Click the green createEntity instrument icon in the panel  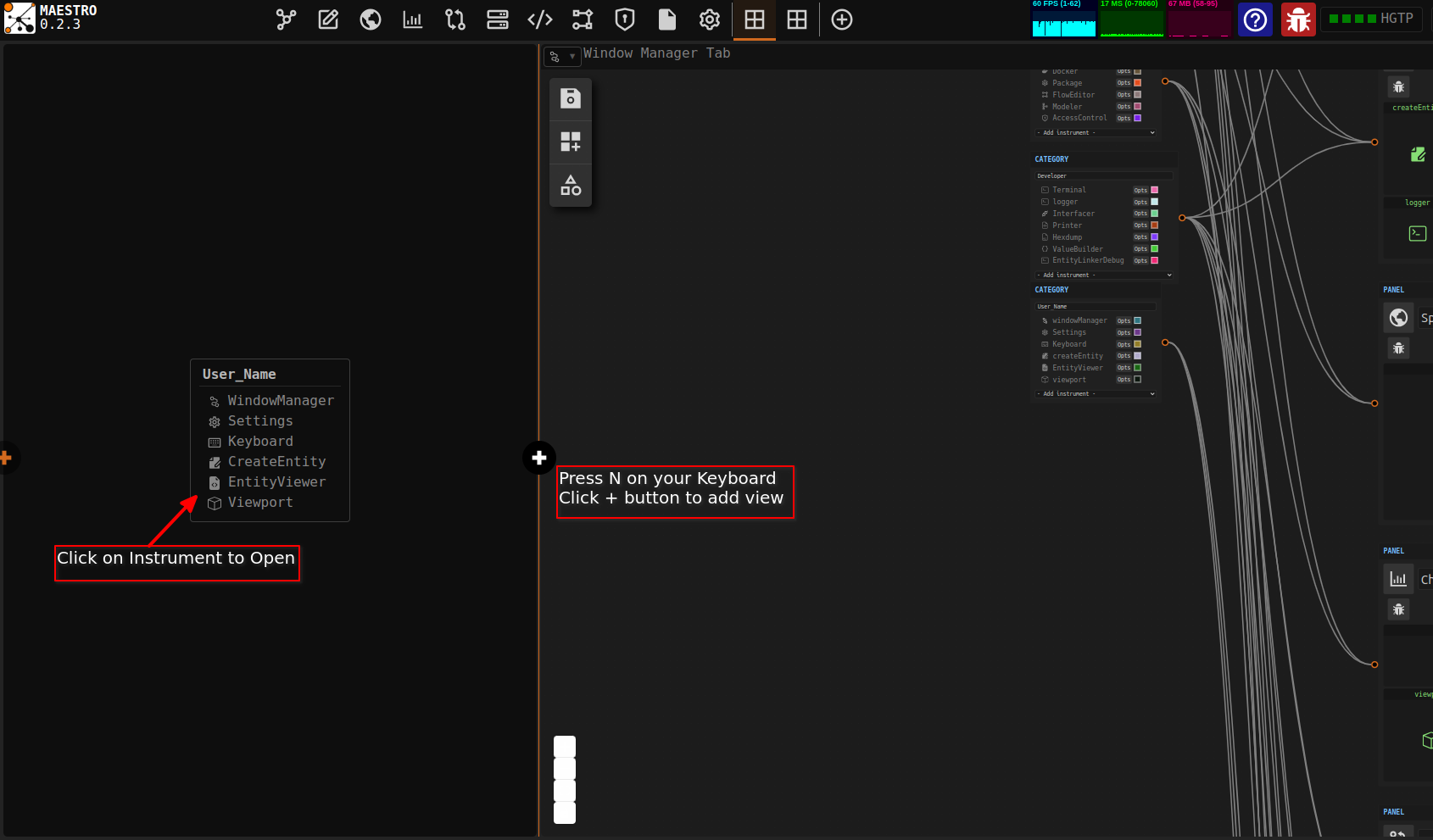(x=1418, y=154)
